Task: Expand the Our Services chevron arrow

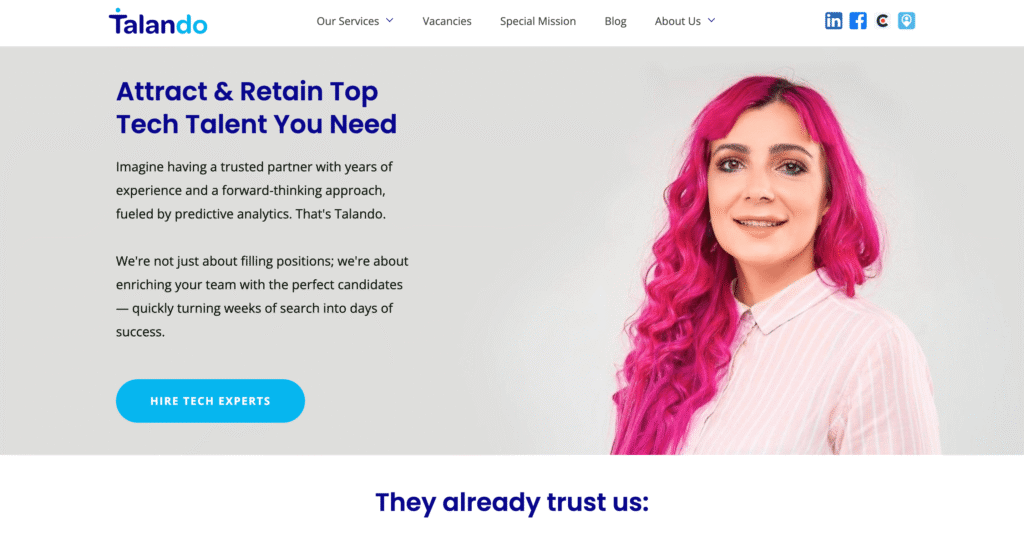Action: tap(390, 20)
